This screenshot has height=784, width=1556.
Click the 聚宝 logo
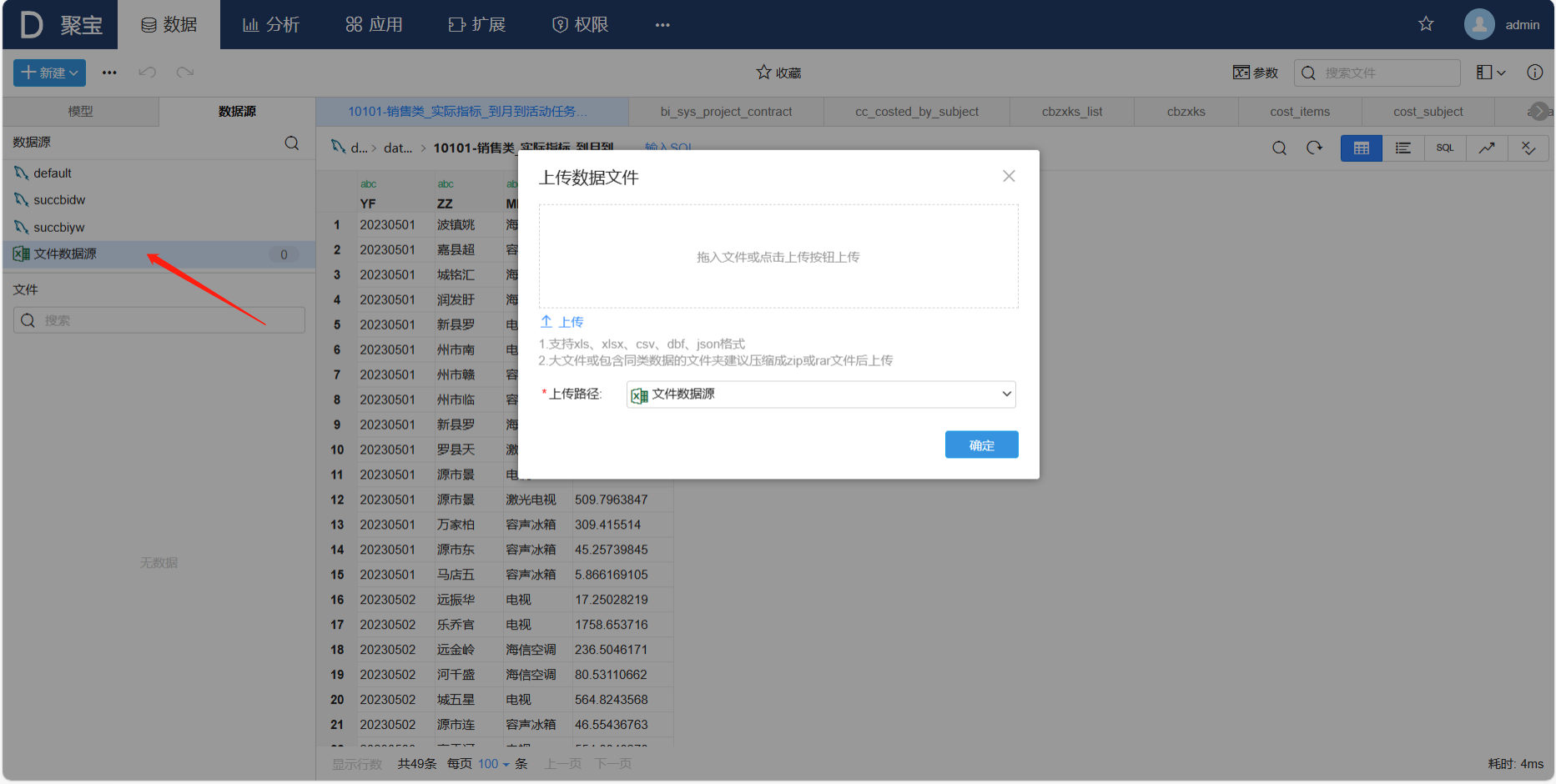tap(61, 24)
